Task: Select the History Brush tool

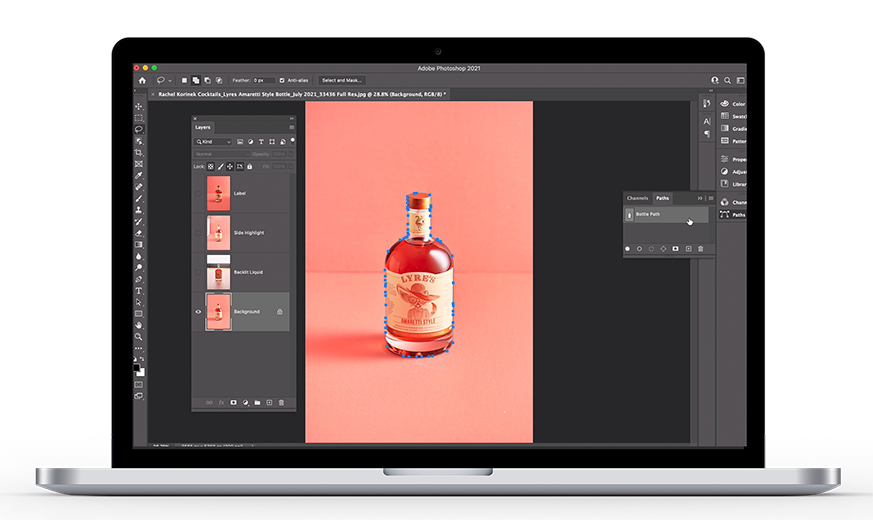Action: pyautogui.click(x=139, y=222)
